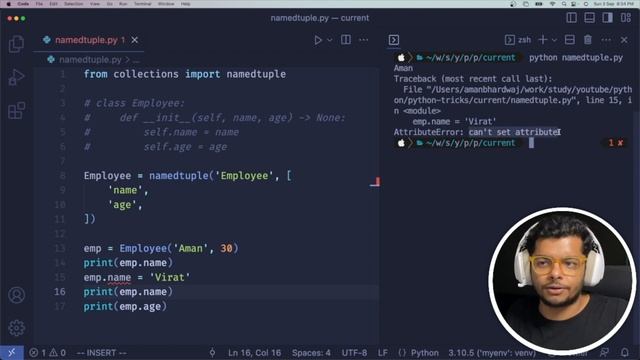Click the terminal prompt input cursor
Image resolution: width=640 pixels, height=360 pixels.
(531, 142)
